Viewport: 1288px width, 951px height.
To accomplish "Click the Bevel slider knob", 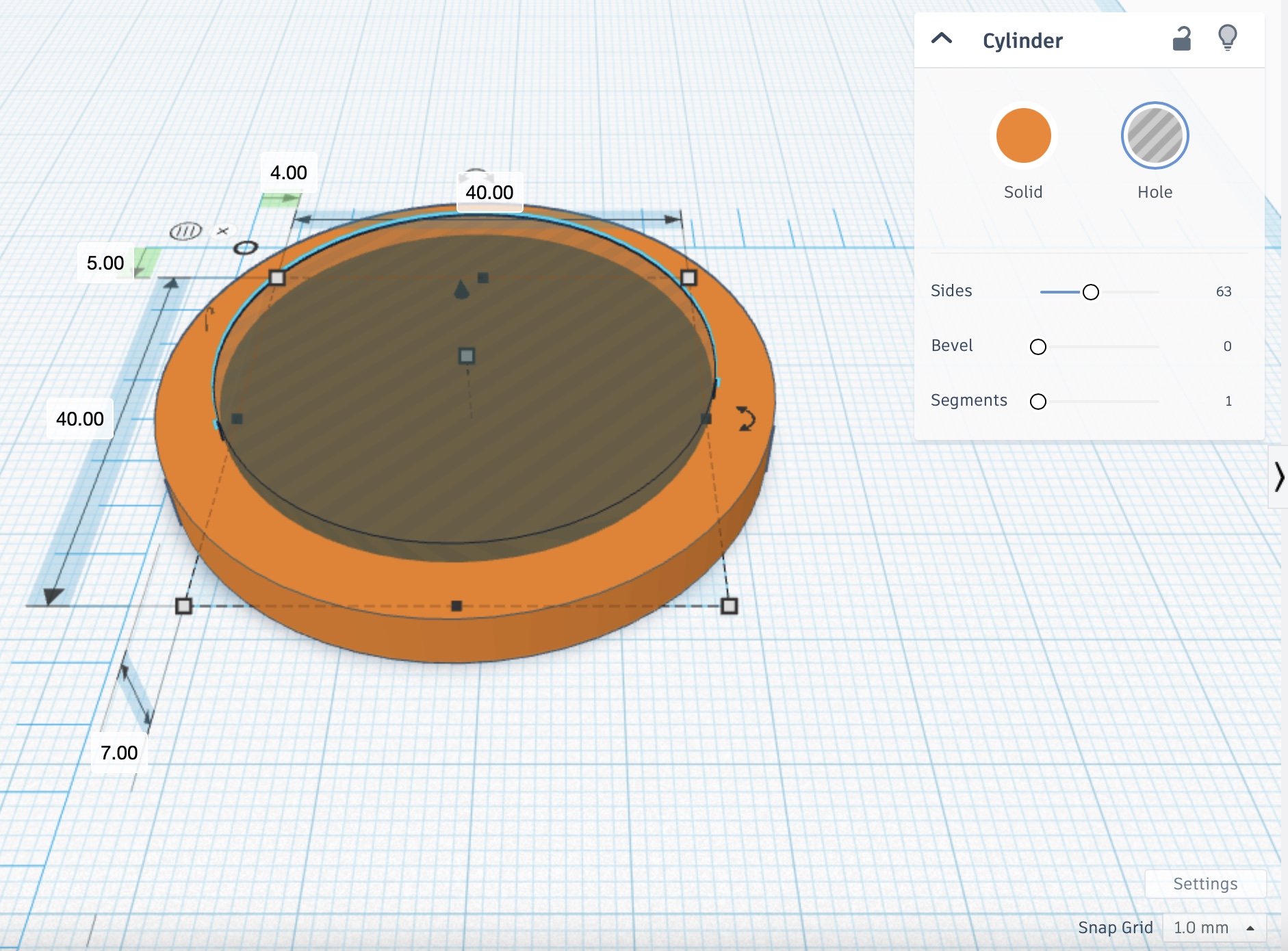I will [x=1038, y=347].
